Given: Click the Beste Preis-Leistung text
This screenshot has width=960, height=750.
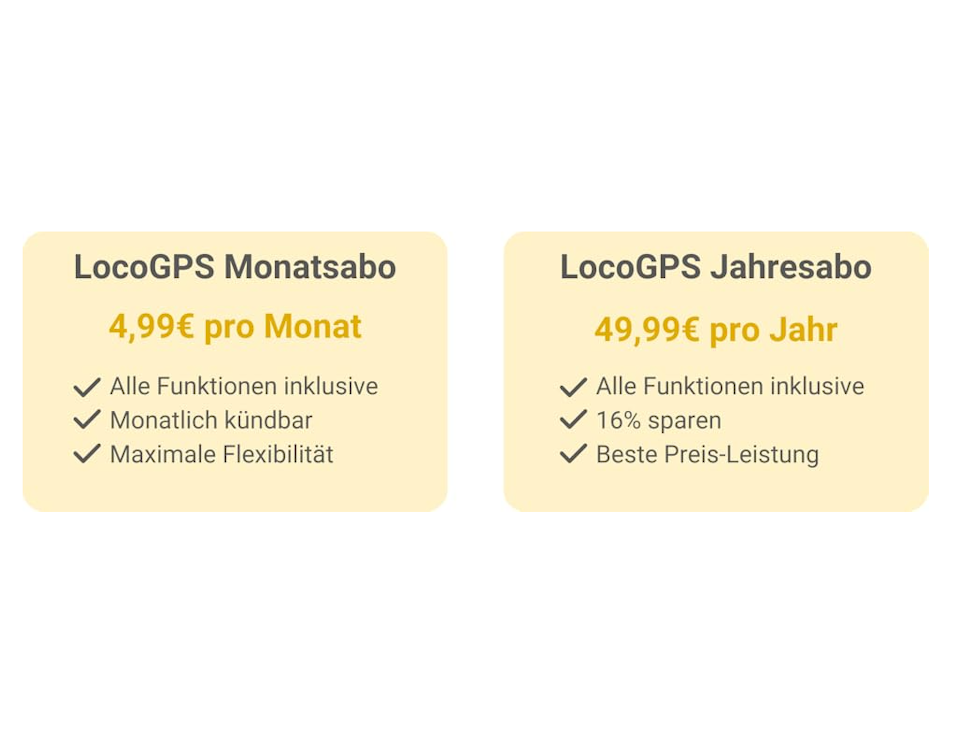Looking at the screenshot, I should click(x=707, y=454).
